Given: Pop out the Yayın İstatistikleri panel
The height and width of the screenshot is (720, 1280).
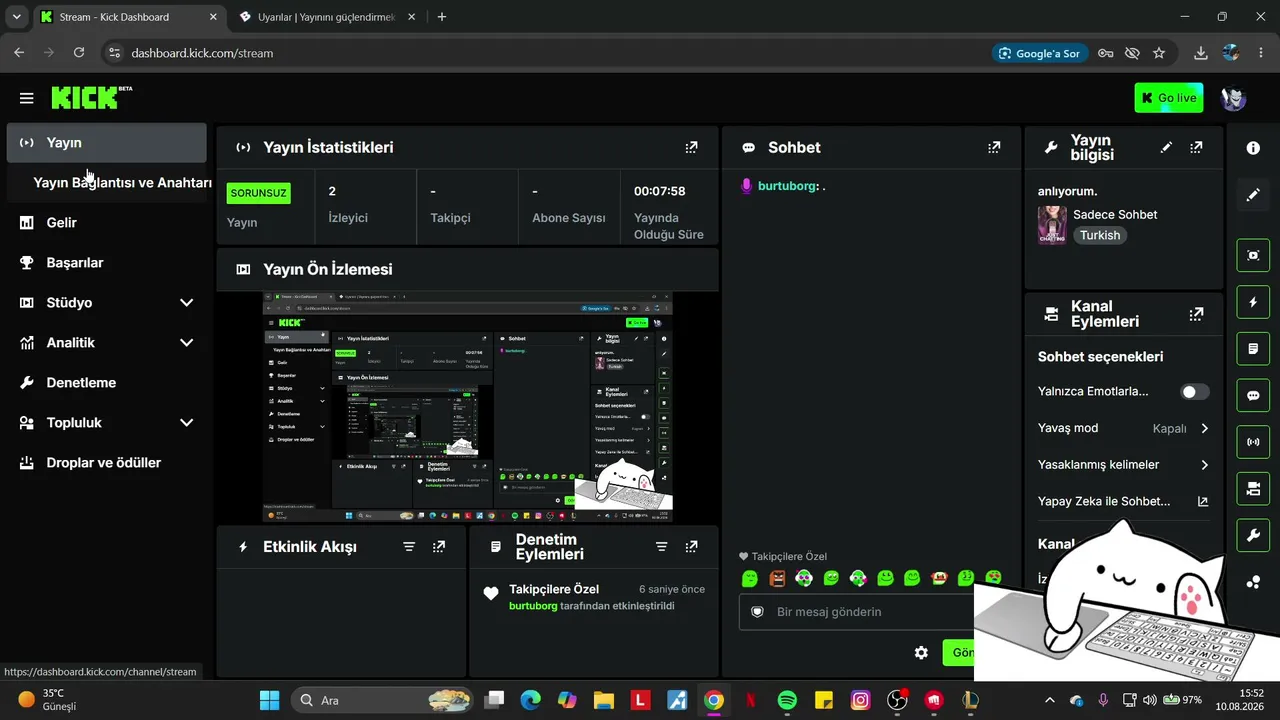Looking at the screenshot, I should 691,147.
